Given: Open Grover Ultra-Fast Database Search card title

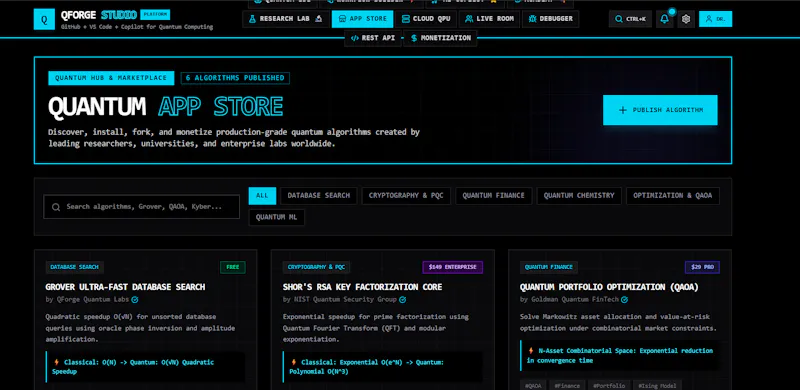Looking at the screenshot, I should point(125,287).
